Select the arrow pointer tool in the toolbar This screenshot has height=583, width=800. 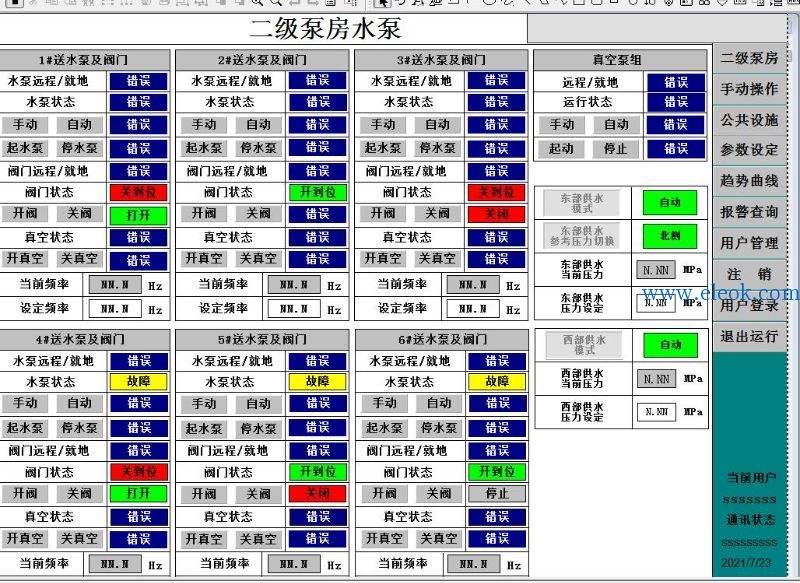[x=382, y=3]
